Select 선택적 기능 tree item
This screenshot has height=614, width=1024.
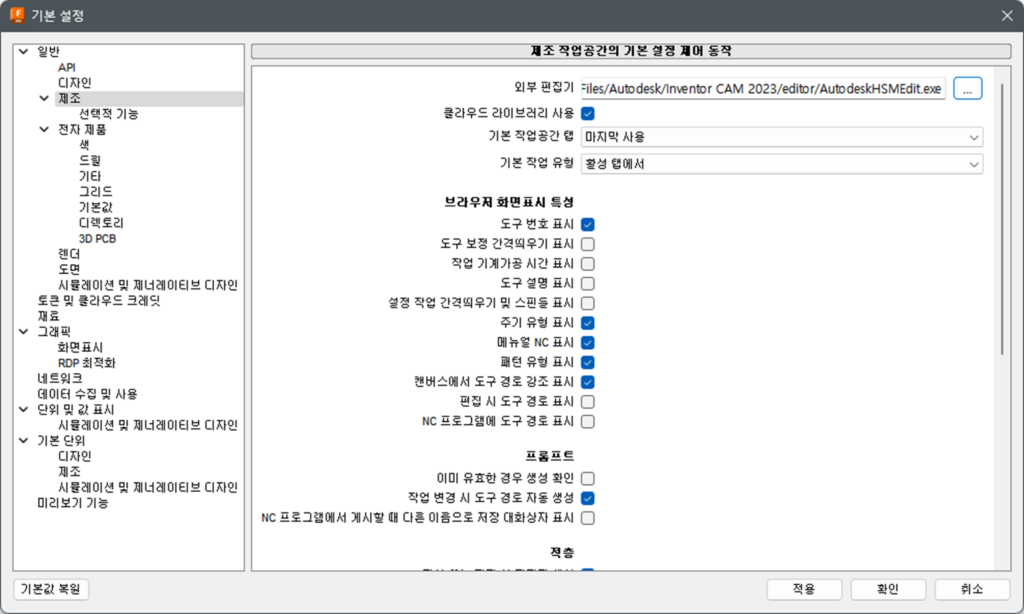coord(108,114)
